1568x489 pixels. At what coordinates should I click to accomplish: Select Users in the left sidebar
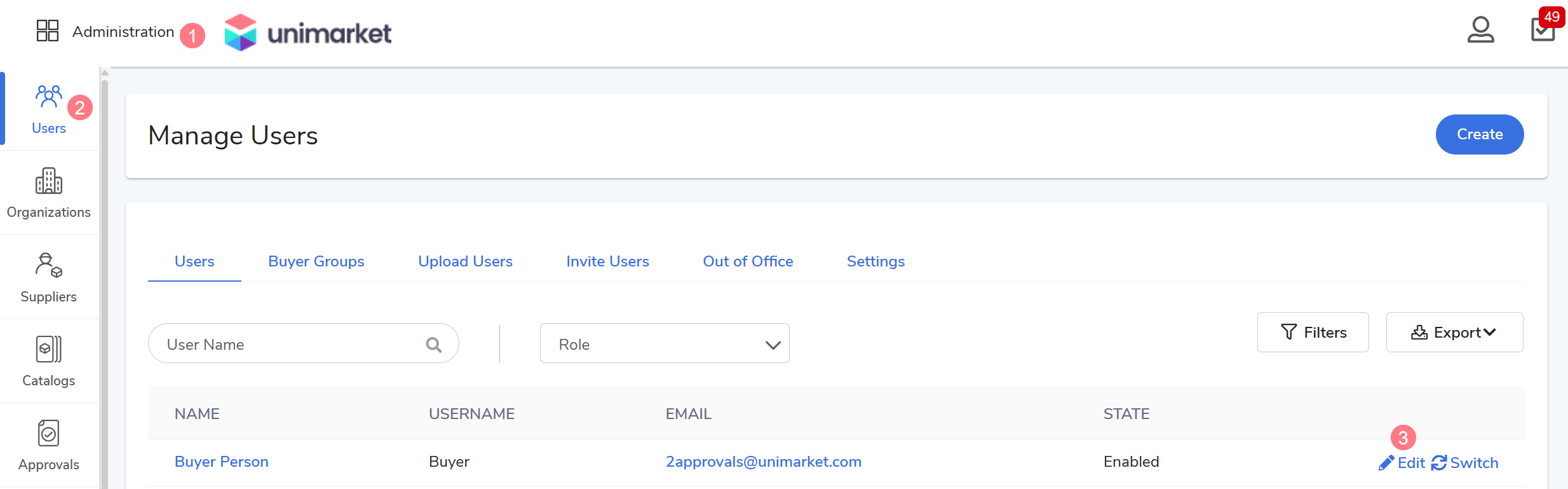pyautogui.click(x=49, y=109)
